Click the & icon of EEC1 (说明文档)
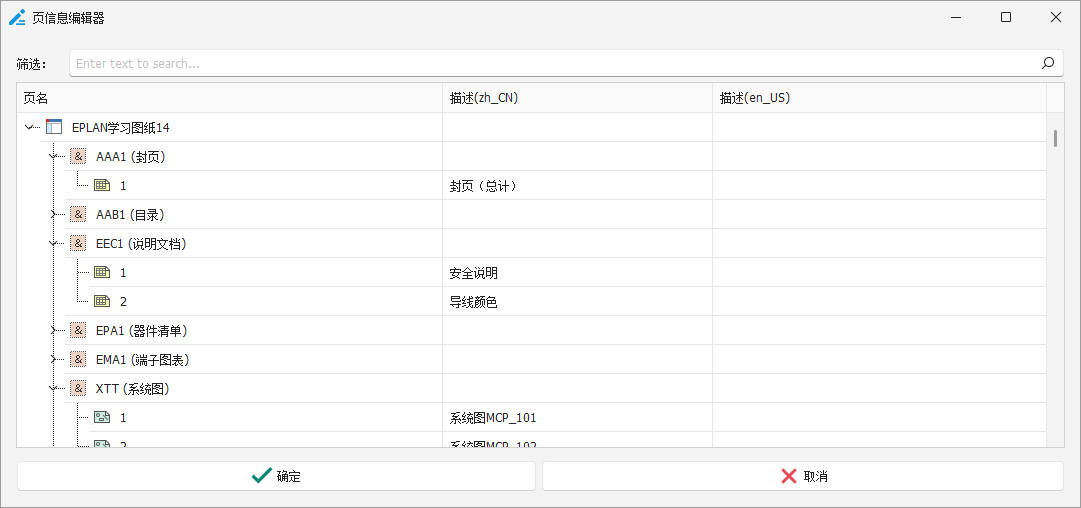This screenshot has width=1081, height=508. [x=78, y=243]
